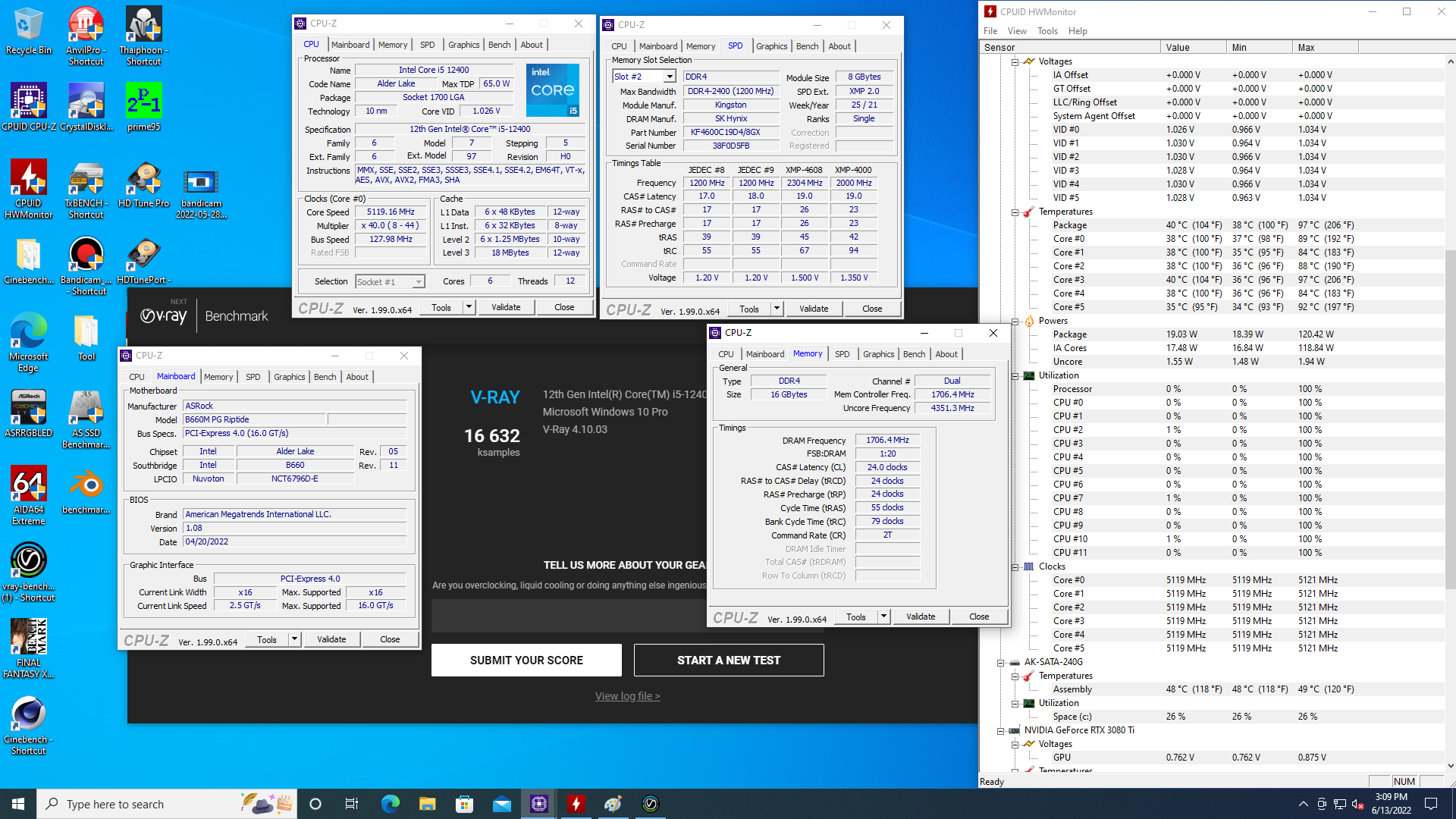Open the IxBENCH Shortcut desktop icon
This screenshot has height=819, width=1456.
[86, 189]
